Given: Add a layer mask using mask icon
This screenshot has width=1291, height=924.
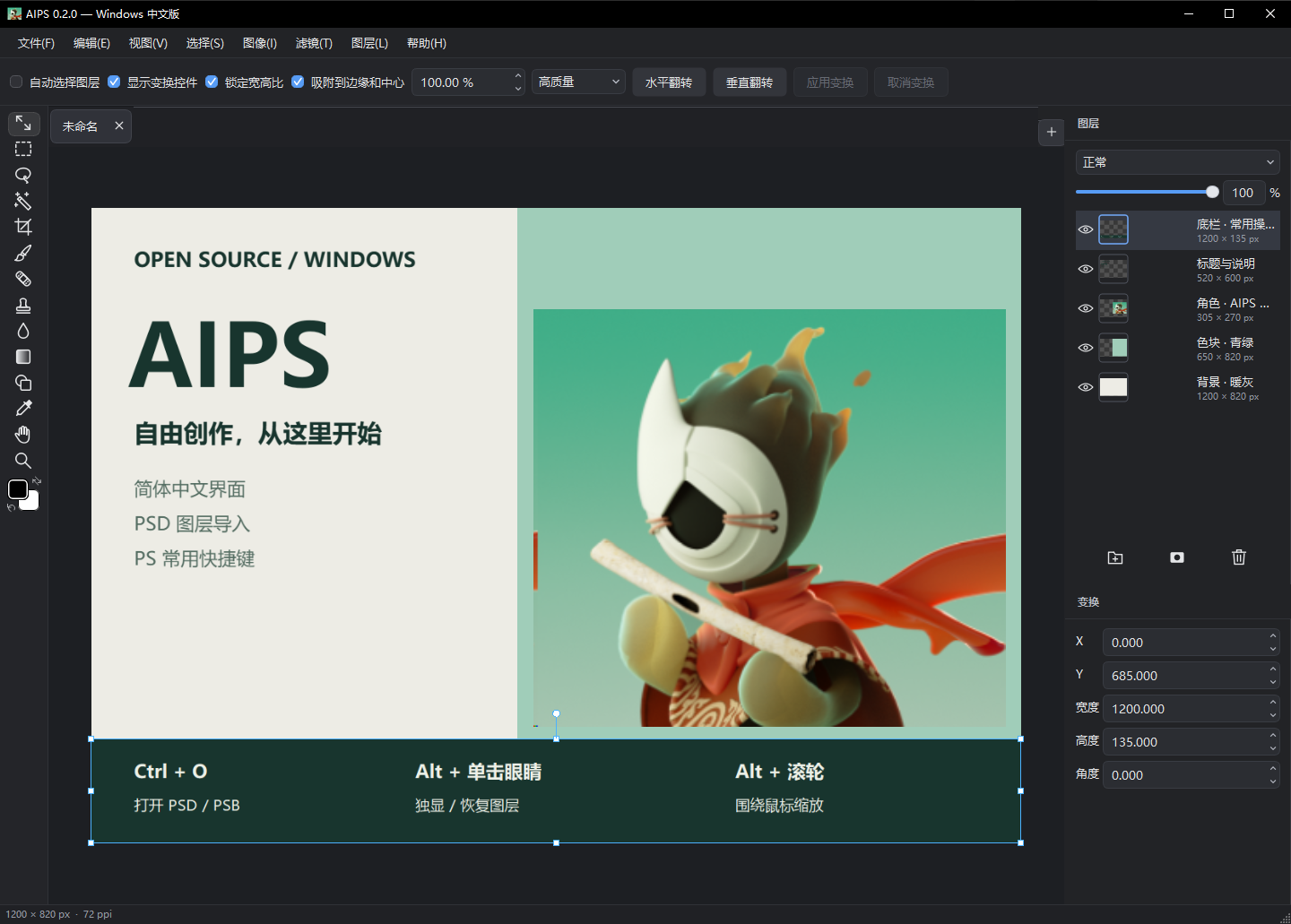Looking at the screenshot, I should click(x=1177, y=557).
